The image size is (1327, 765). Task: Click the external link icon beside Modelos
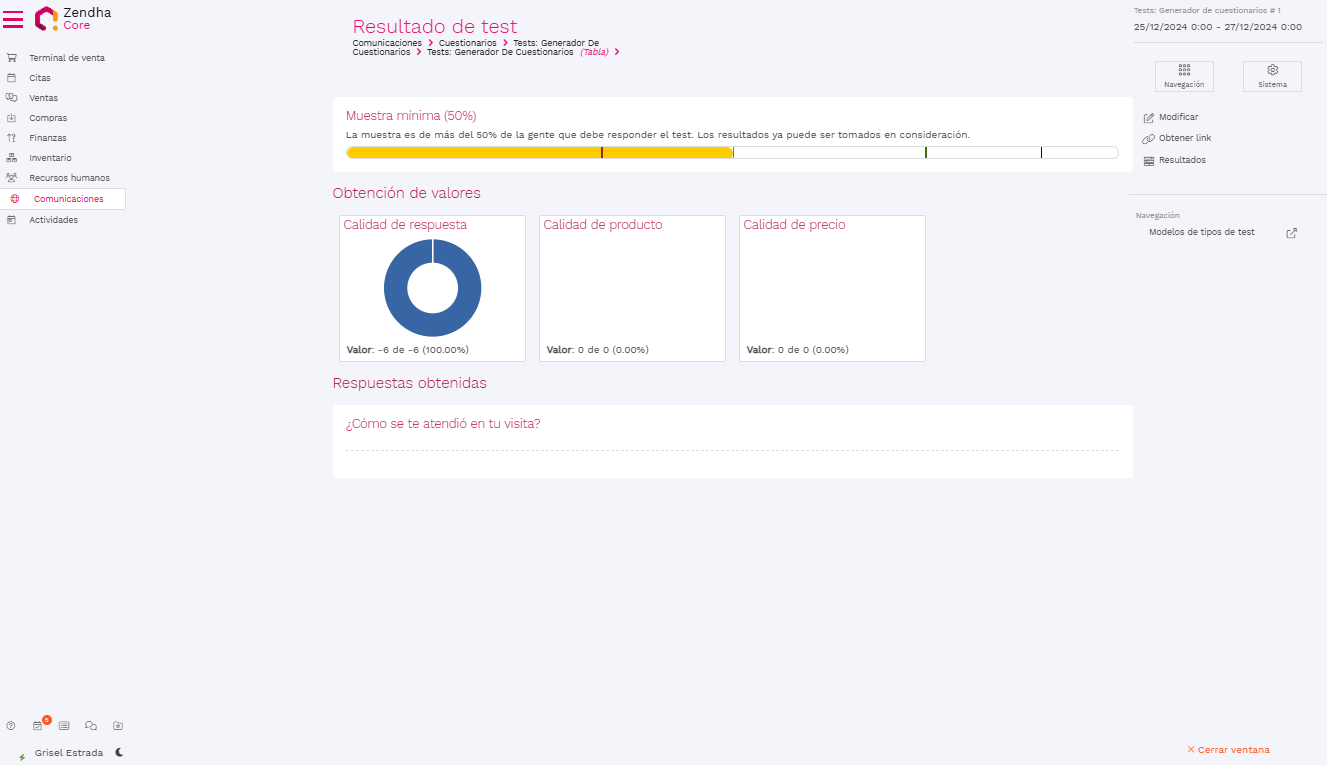pos(1291,233)
